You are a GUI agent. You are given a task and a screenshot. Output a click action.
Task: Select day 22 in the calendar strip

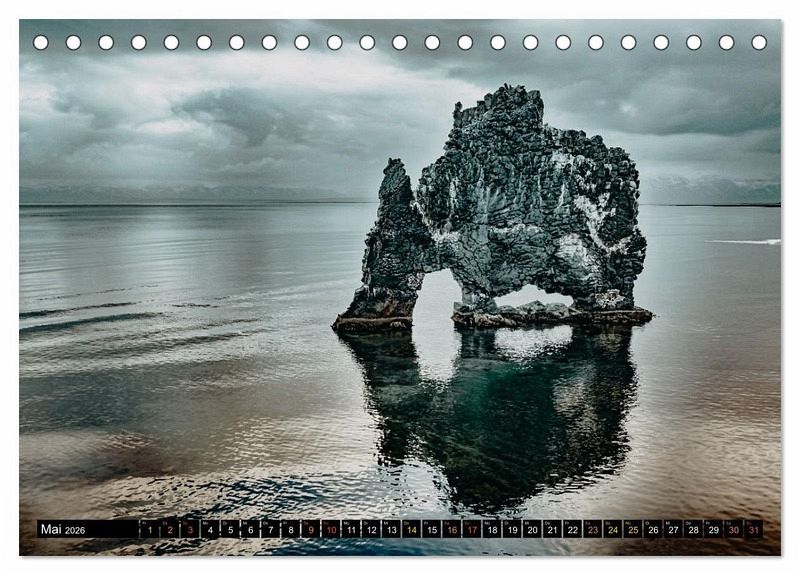pos(573,529)
